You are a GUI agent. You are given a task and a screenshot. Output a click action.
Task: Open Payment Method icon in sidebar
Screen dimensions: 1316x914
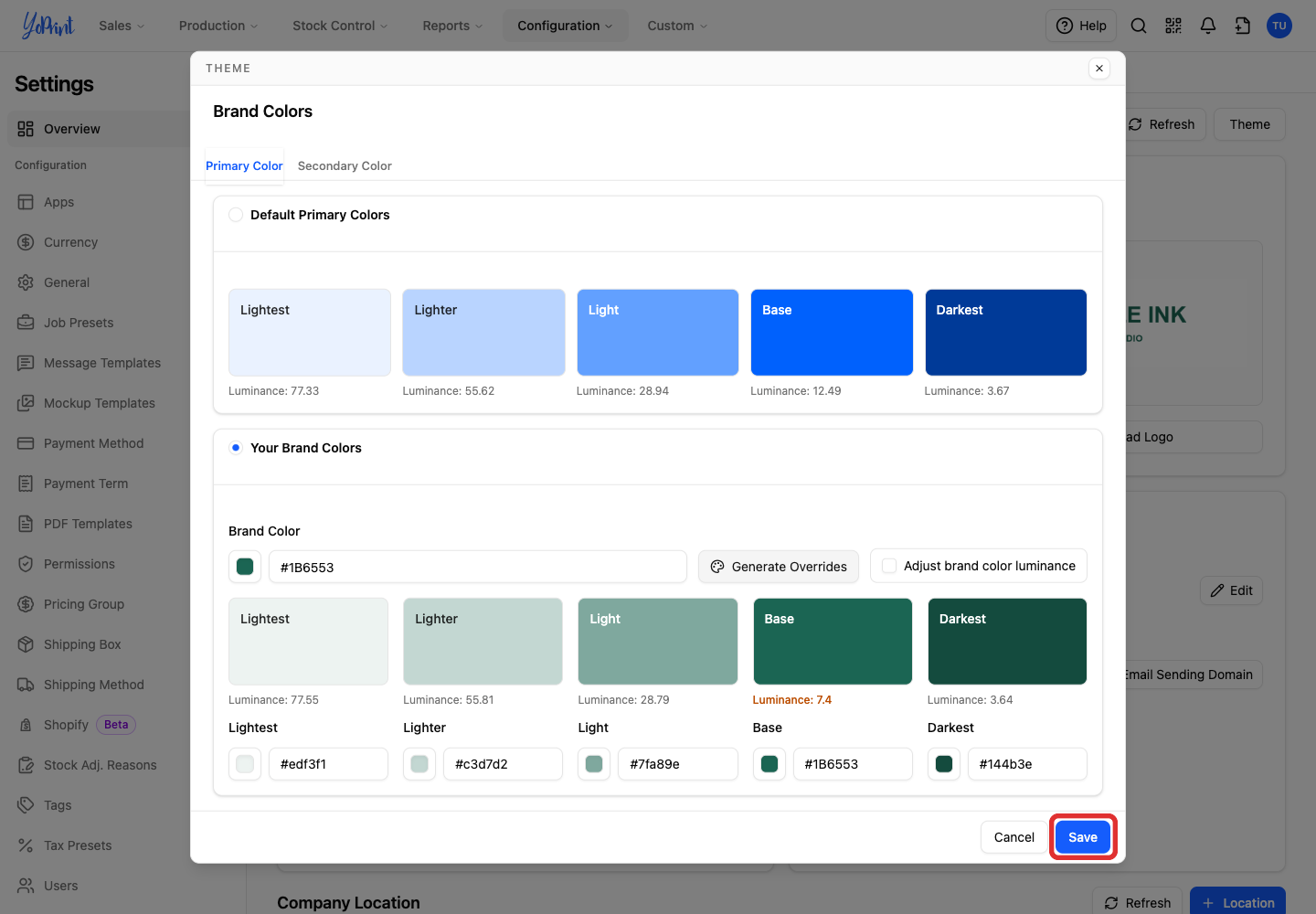pyautogui.click(x=26, y=443)
